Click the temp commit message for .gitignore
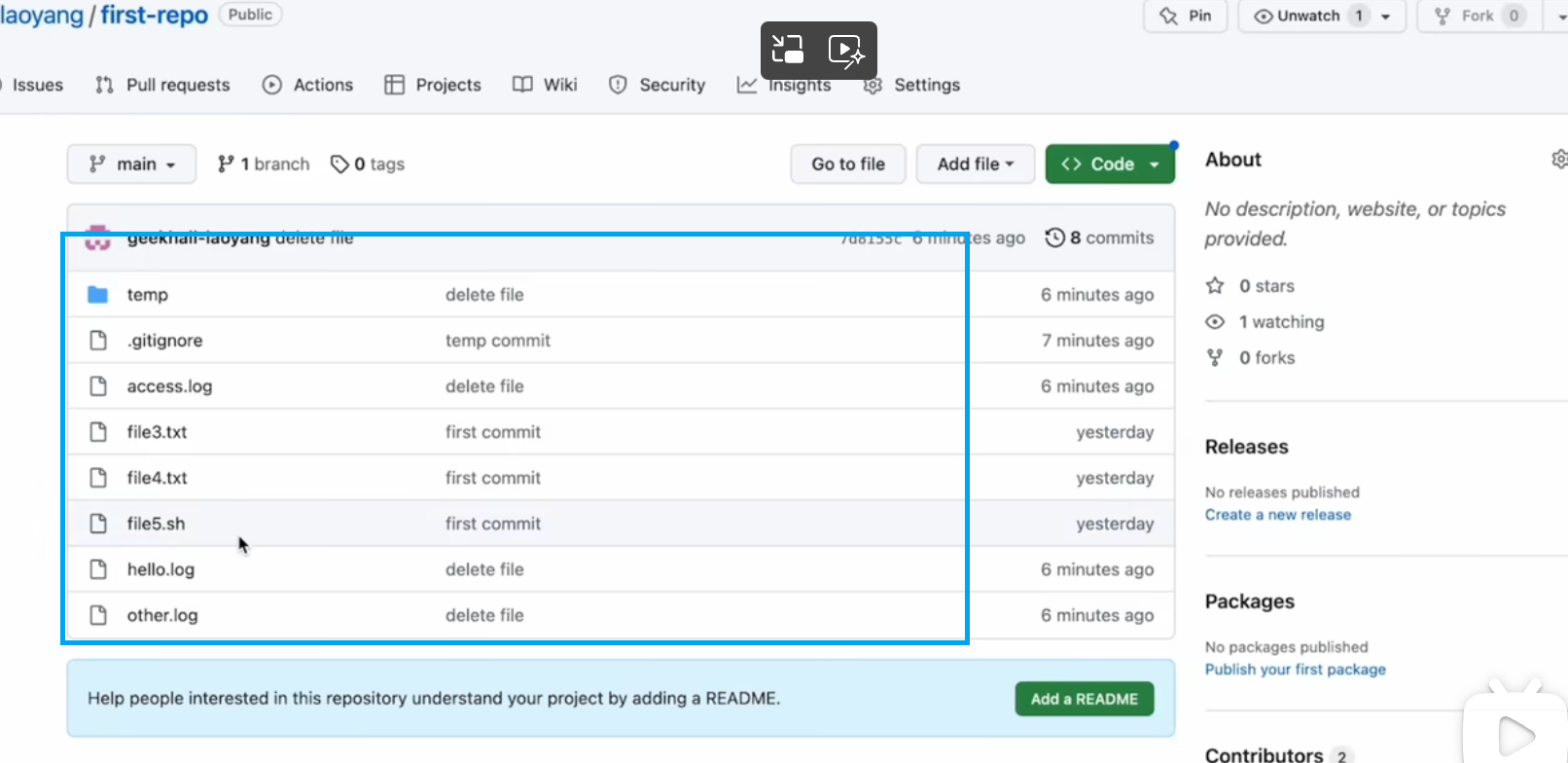Image resolution: width=1568 pixels, height=763 pixels. 498,340
